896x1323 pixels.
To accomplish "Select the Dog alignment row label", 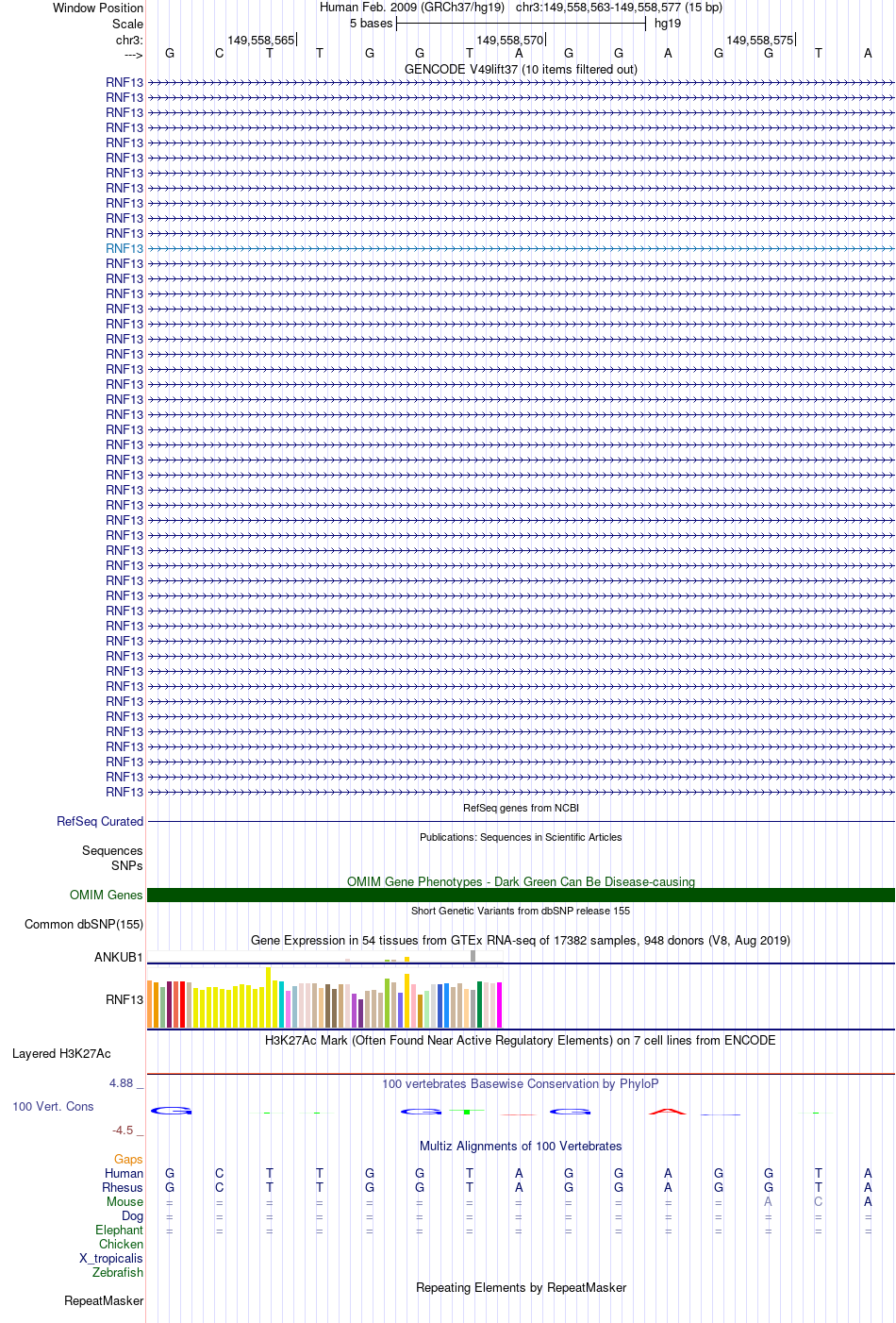I will click(132, 1216).
